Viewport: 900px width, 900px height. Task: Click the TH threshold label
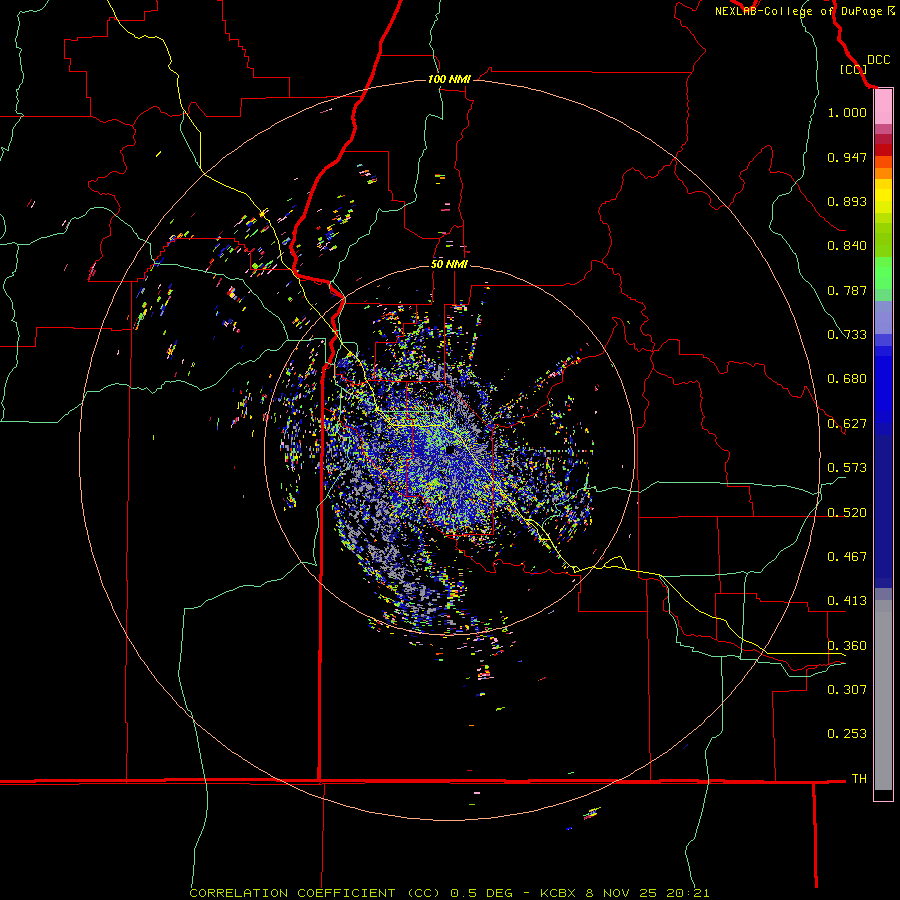point(859,779)
